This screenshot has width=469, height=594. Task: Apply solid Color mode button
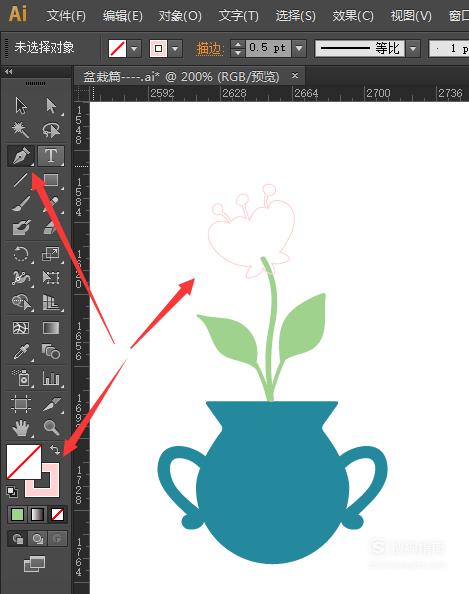(x=17, y=514)
